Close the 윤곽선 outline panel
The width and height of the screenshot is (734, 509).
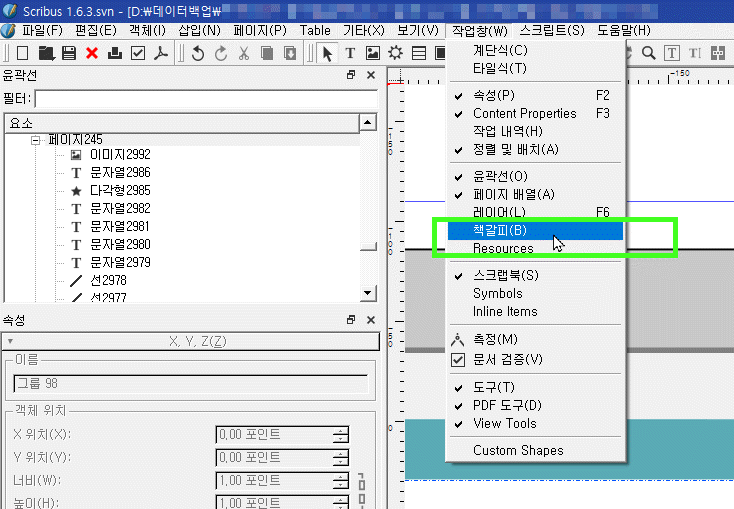(x=371, y=75)
